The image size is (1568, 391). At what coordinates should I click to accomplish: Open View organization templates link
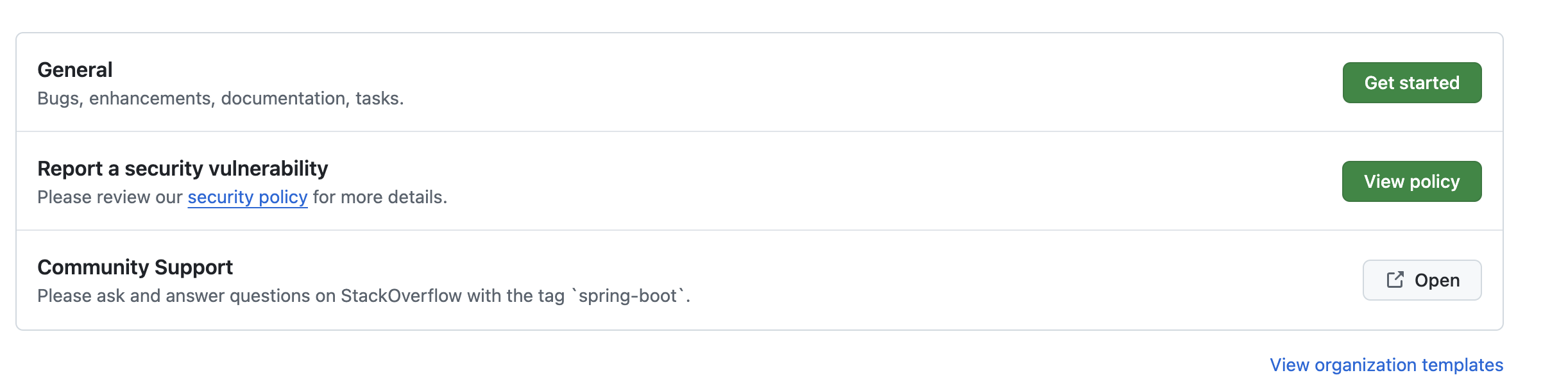1386,365
